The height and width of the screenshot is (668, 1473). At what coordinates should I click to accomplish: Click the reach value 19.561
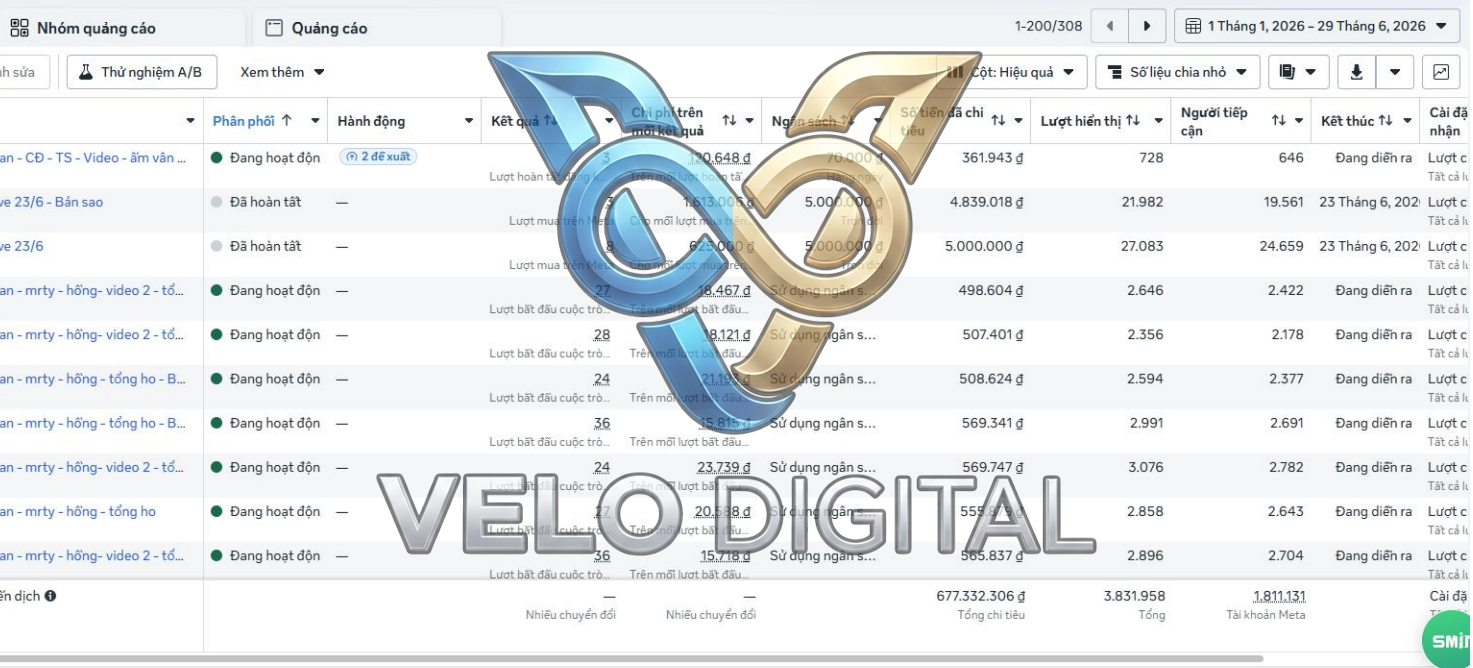[x=1283, y=202]
